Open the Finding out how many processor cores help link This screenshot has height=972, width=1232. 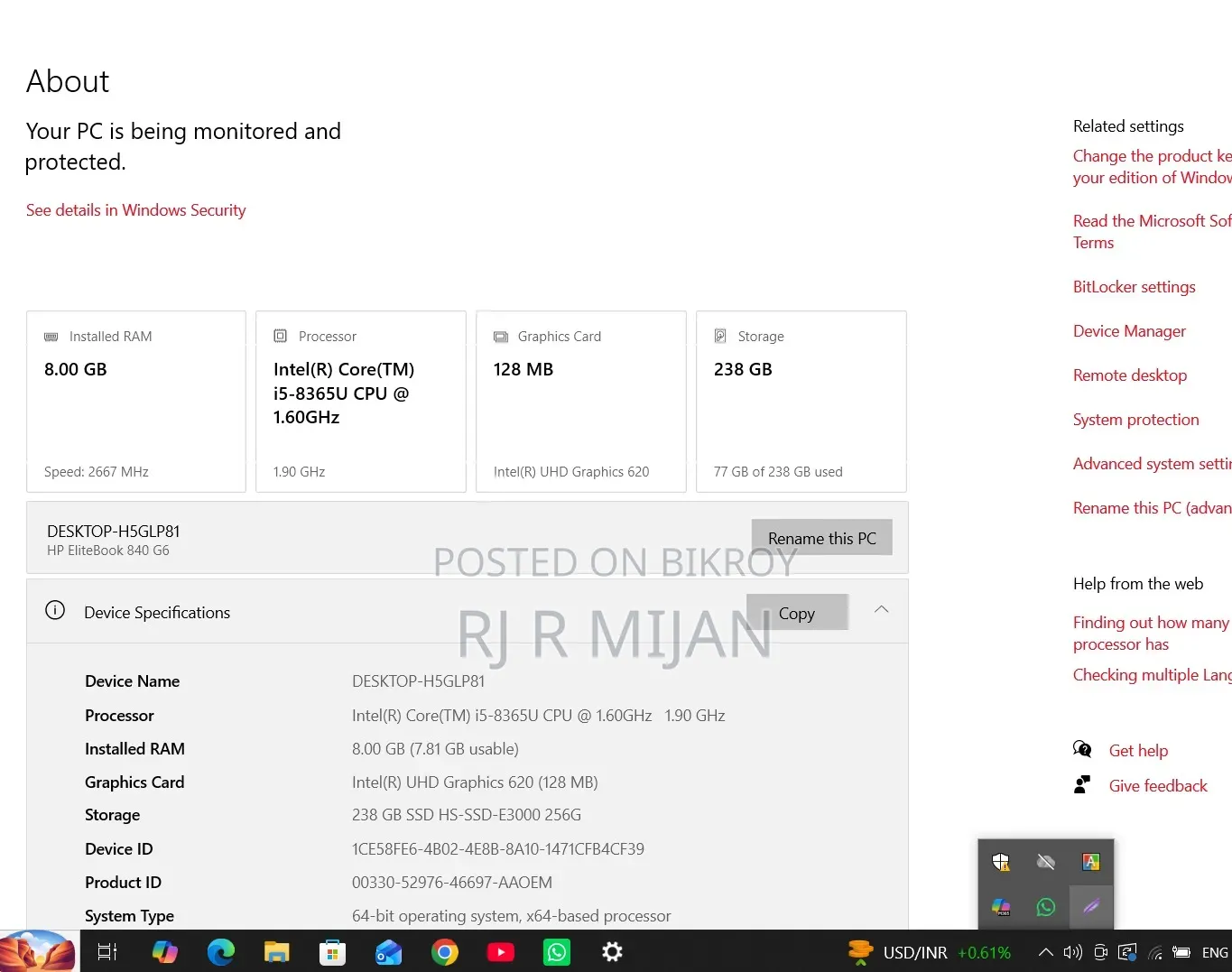(1153, 634)
